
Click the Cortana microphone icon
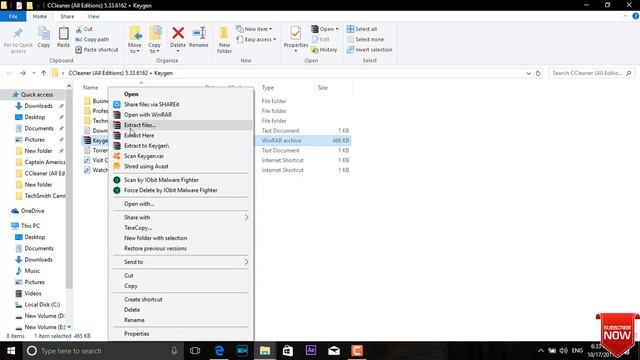[x=174, y=351]
